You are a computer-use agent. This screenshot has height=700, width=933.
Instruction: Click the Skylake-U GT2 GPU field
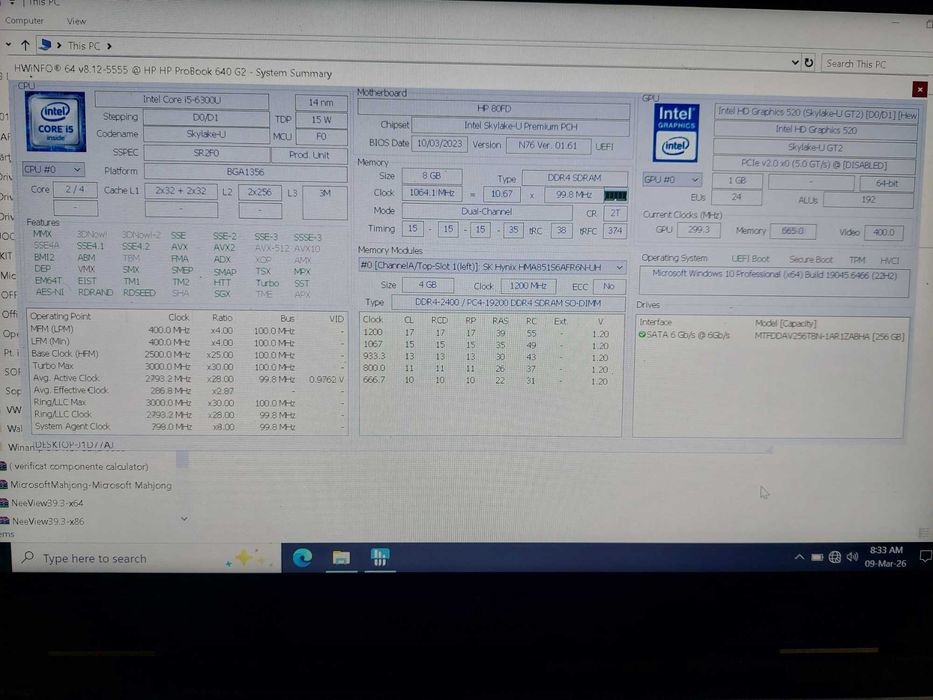(x=816, y=147)
